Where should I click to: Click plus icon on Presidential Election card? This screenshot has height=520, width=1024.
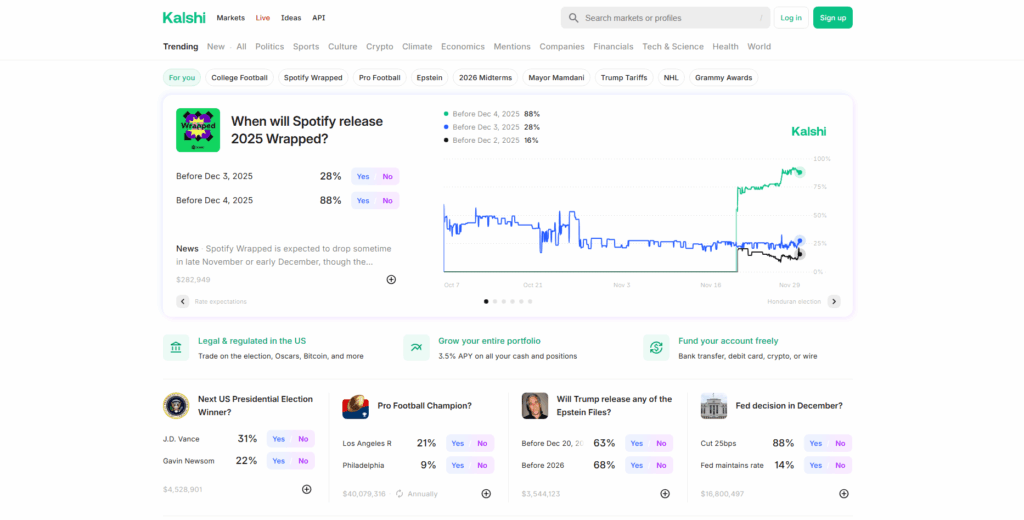coord(307,489)
